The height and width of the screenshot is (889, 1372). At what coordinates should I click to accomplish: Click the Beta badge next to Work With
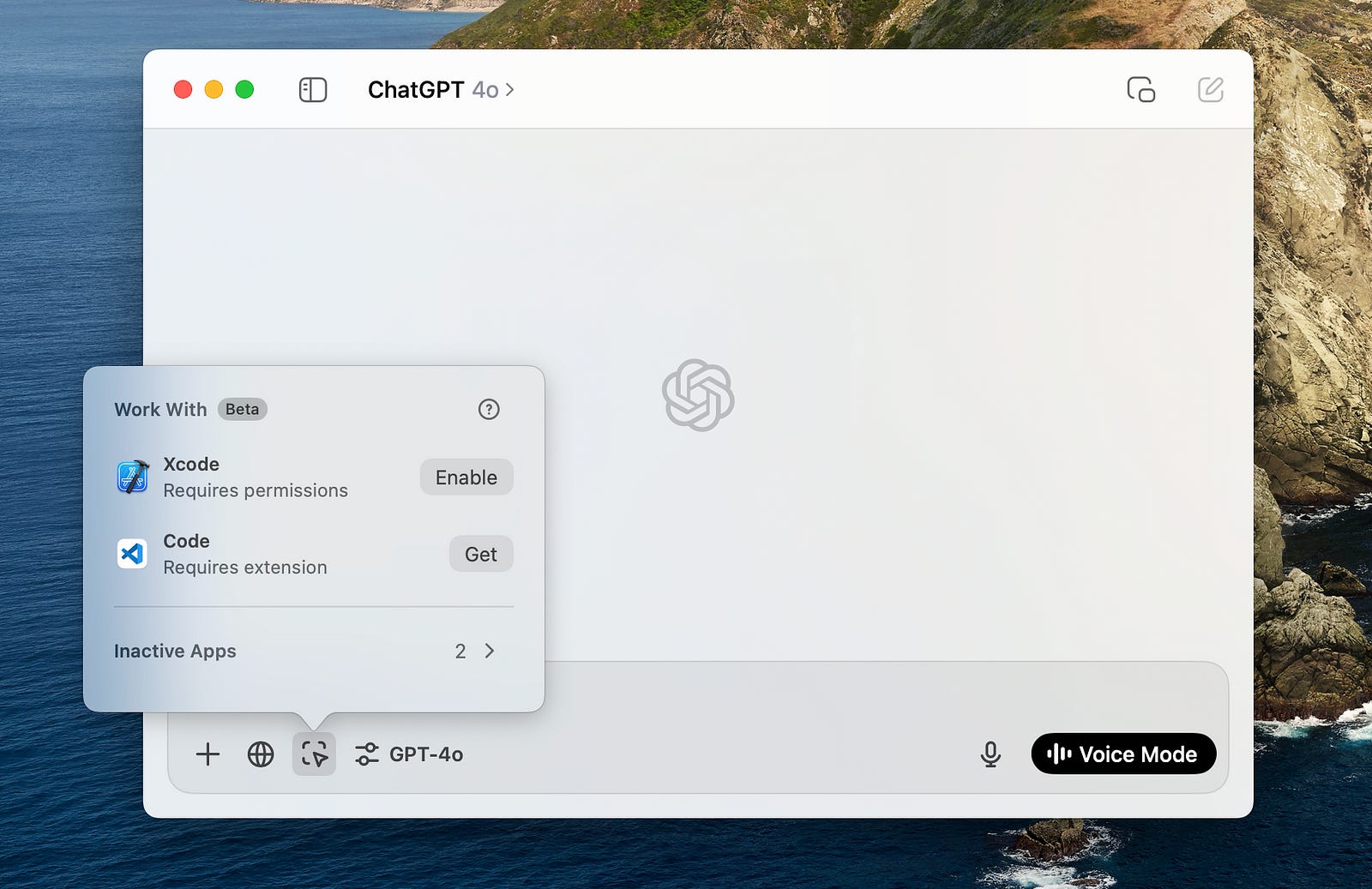242,409
